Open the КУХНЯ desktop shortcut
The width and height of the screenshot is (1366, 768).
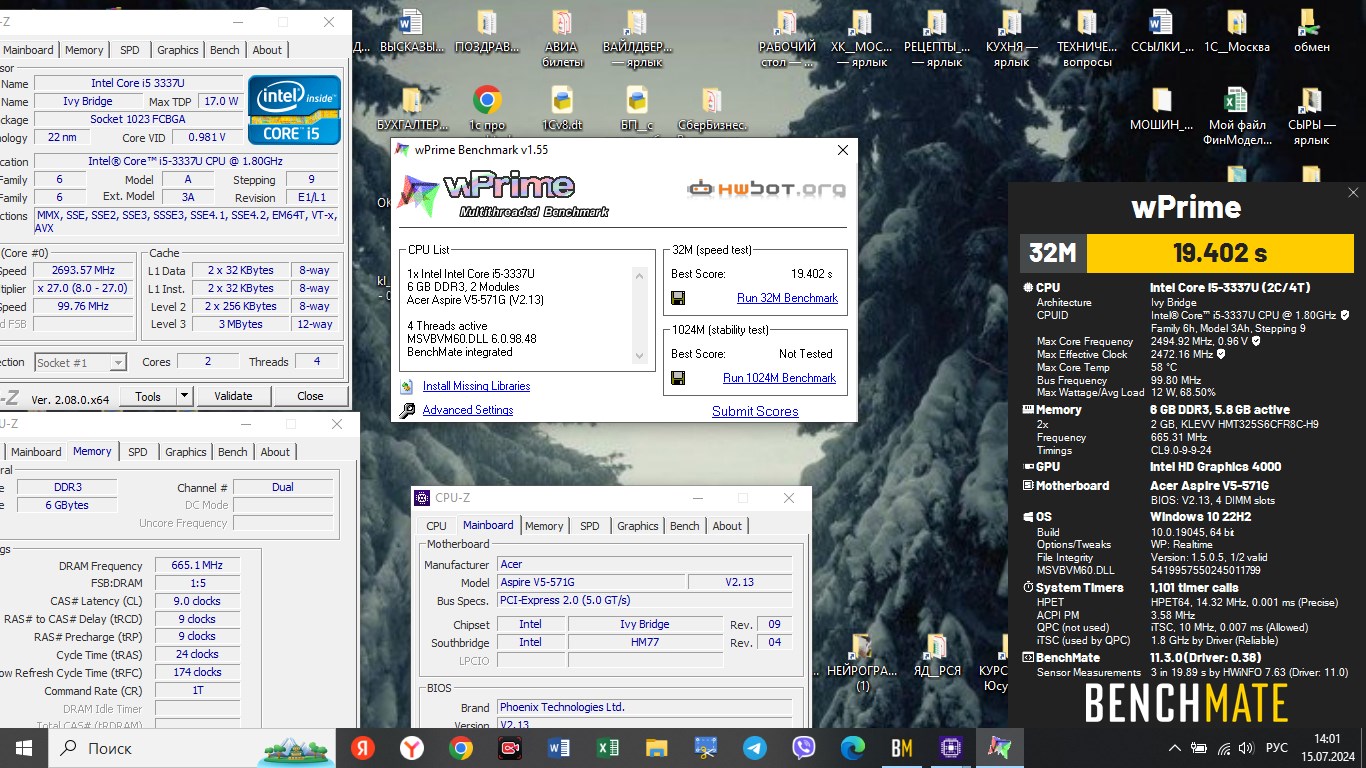1011,38
